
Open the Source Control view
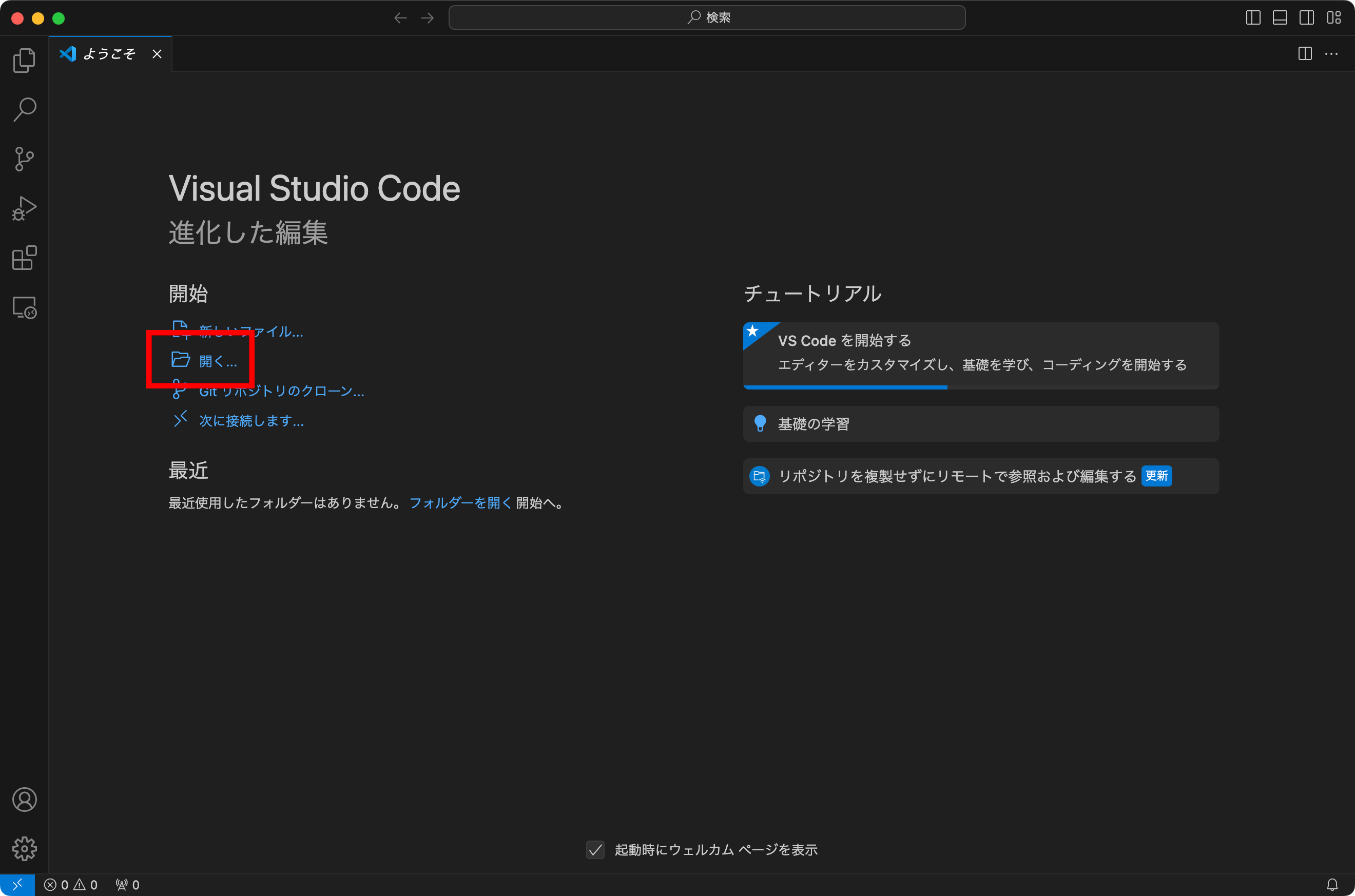[x=24, y=159]
